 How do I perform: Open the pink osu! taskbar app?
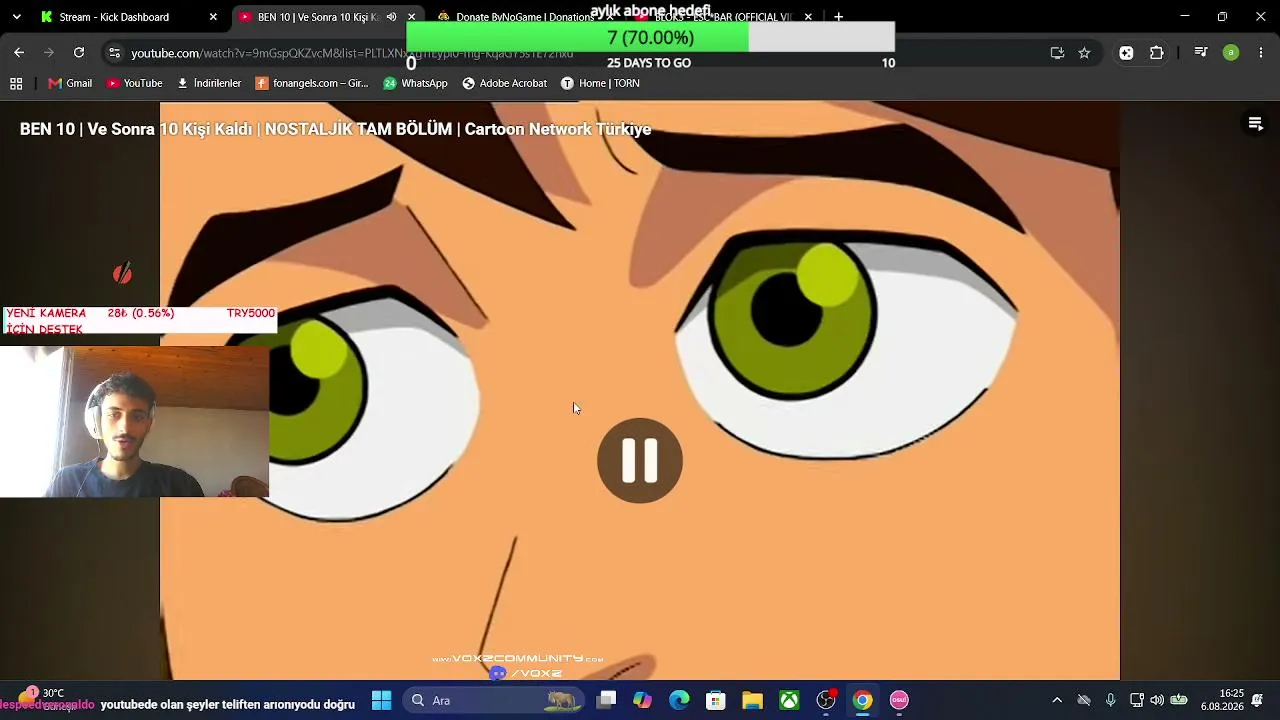[x=899, y=700]
